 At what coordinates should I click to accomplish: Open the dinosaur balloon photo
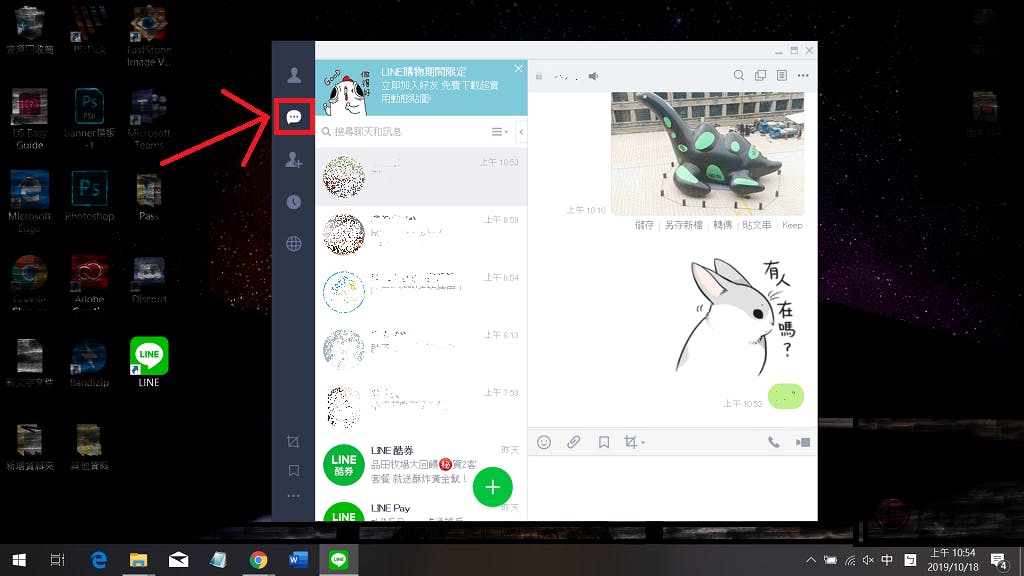point(707,153)
